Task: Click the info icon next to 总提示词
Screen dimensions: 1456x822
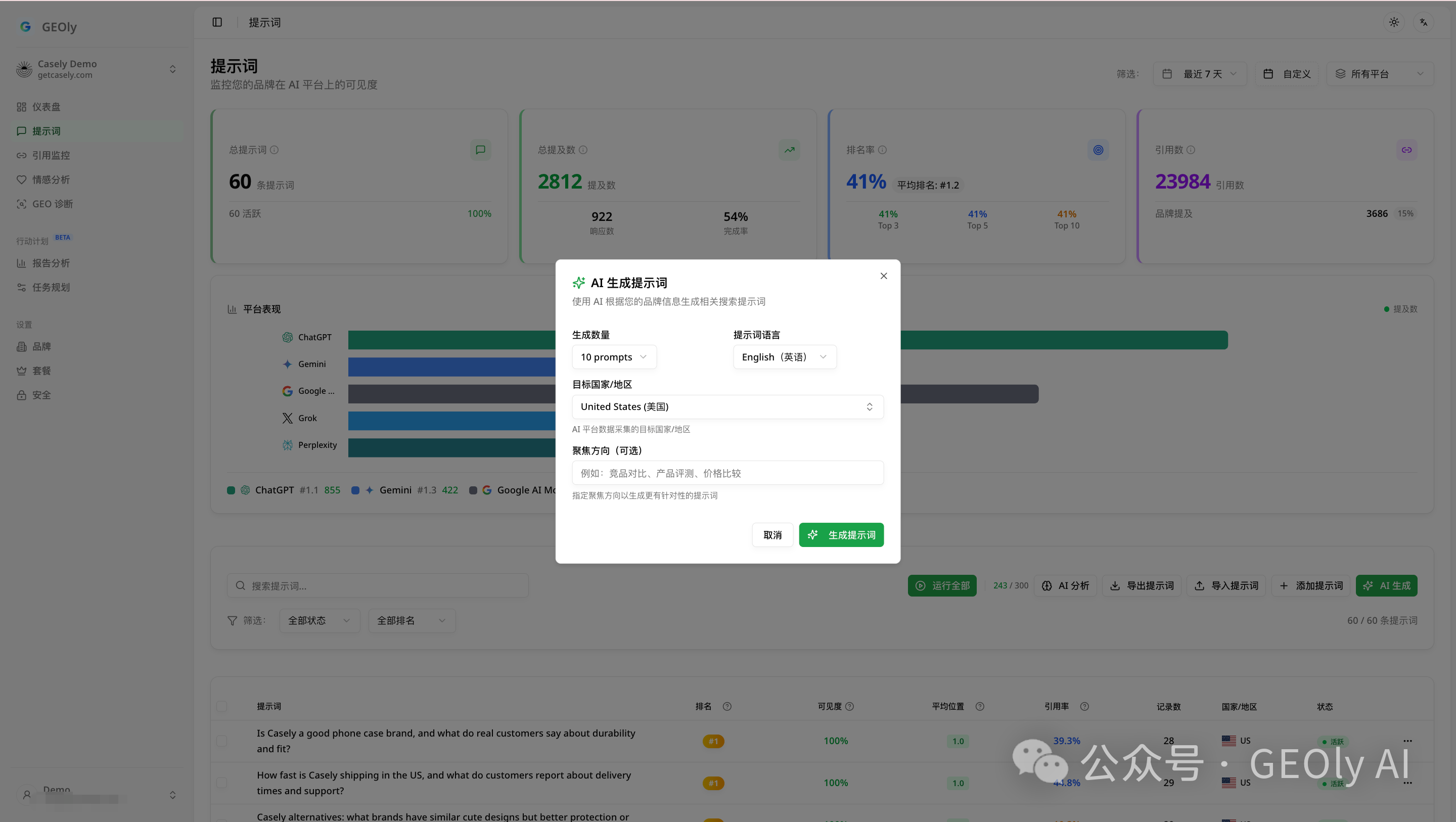Action: click(x=274, y=150)
